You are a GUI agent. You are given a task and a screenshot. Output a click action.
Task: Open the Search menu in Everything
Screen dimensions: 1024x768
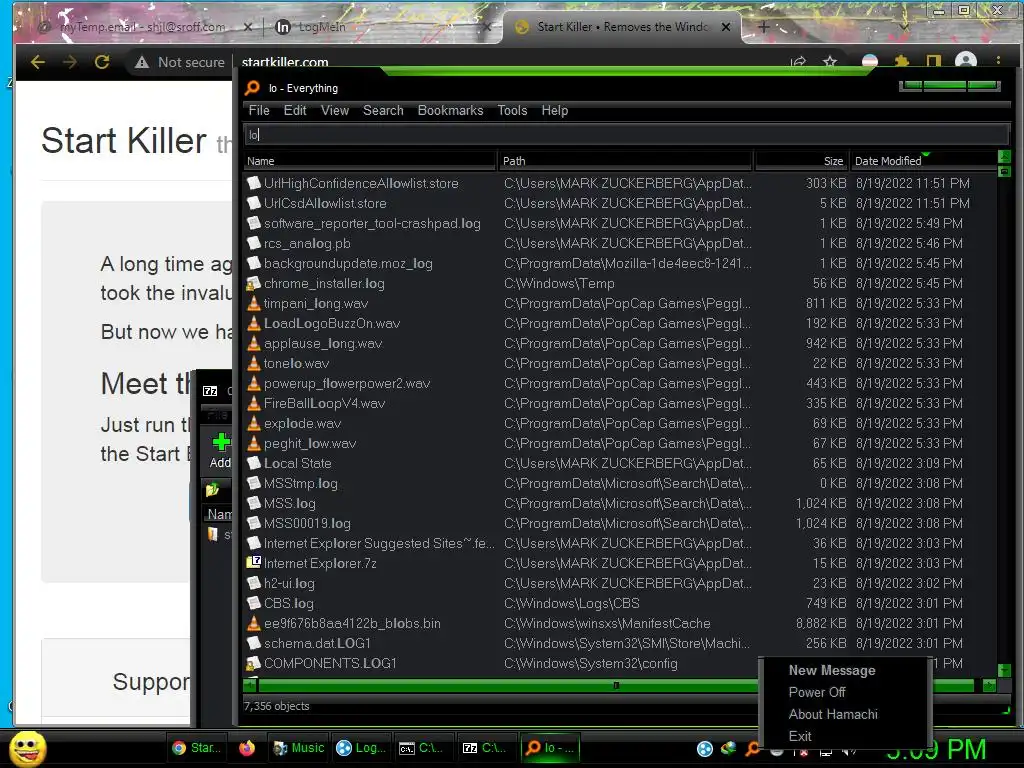383,110
